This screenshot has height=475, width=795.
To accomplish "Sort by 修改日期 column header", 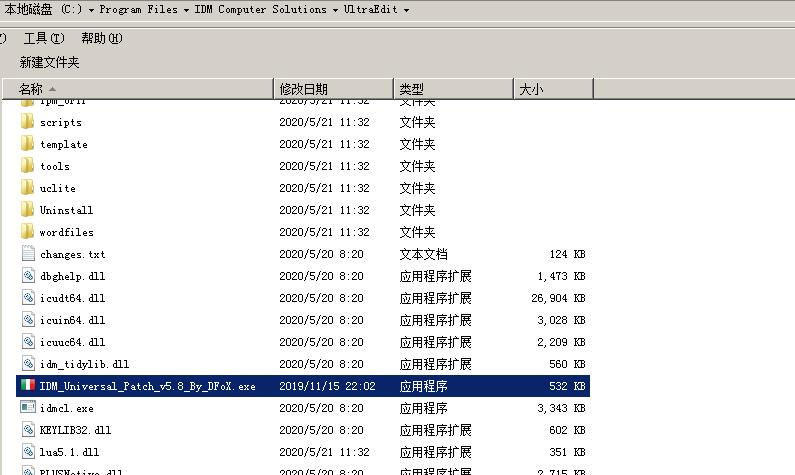I will (x=334, y=89).
